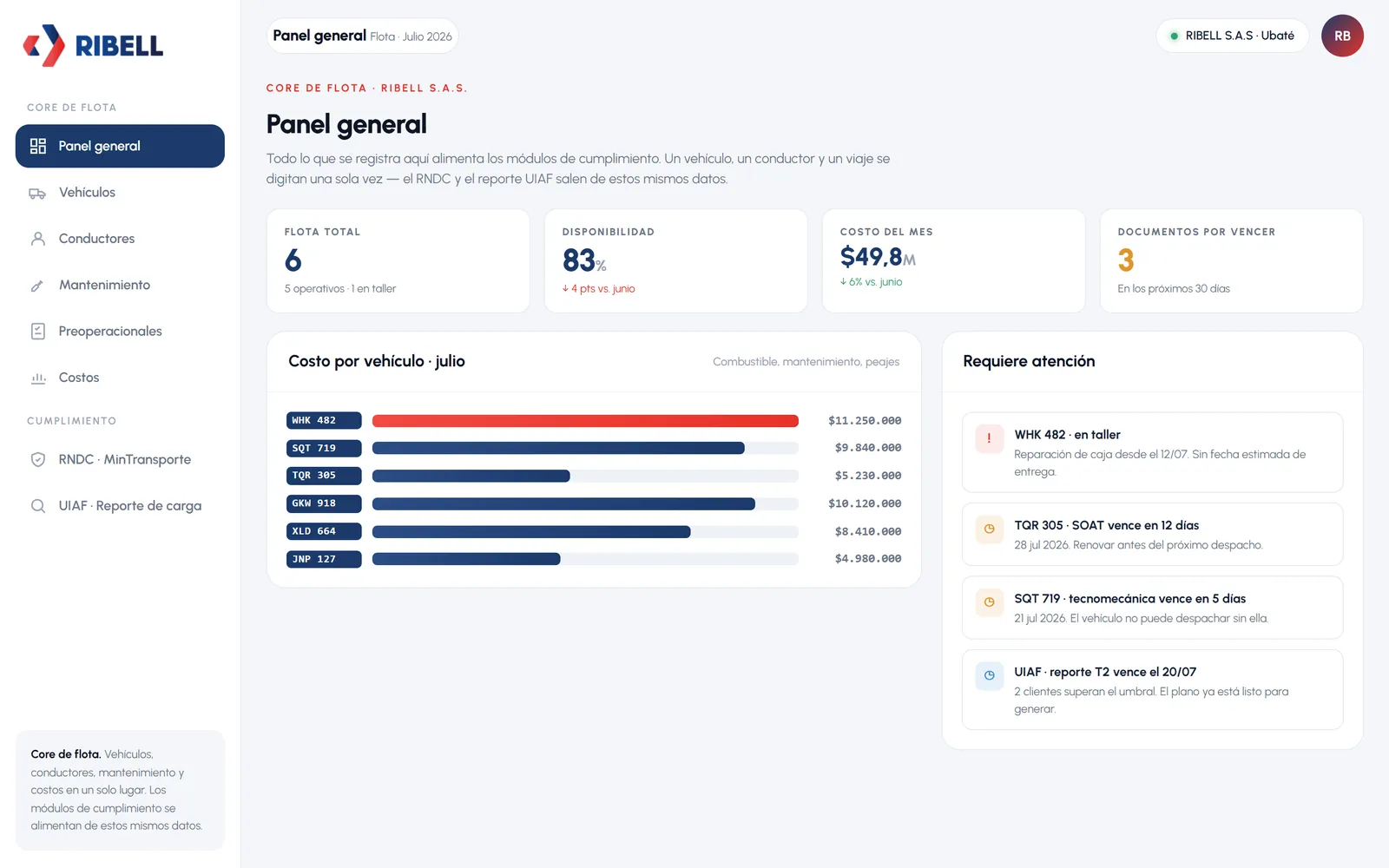Click the Panel general grid icon
1389x868 pixels.
pos(38,146)
